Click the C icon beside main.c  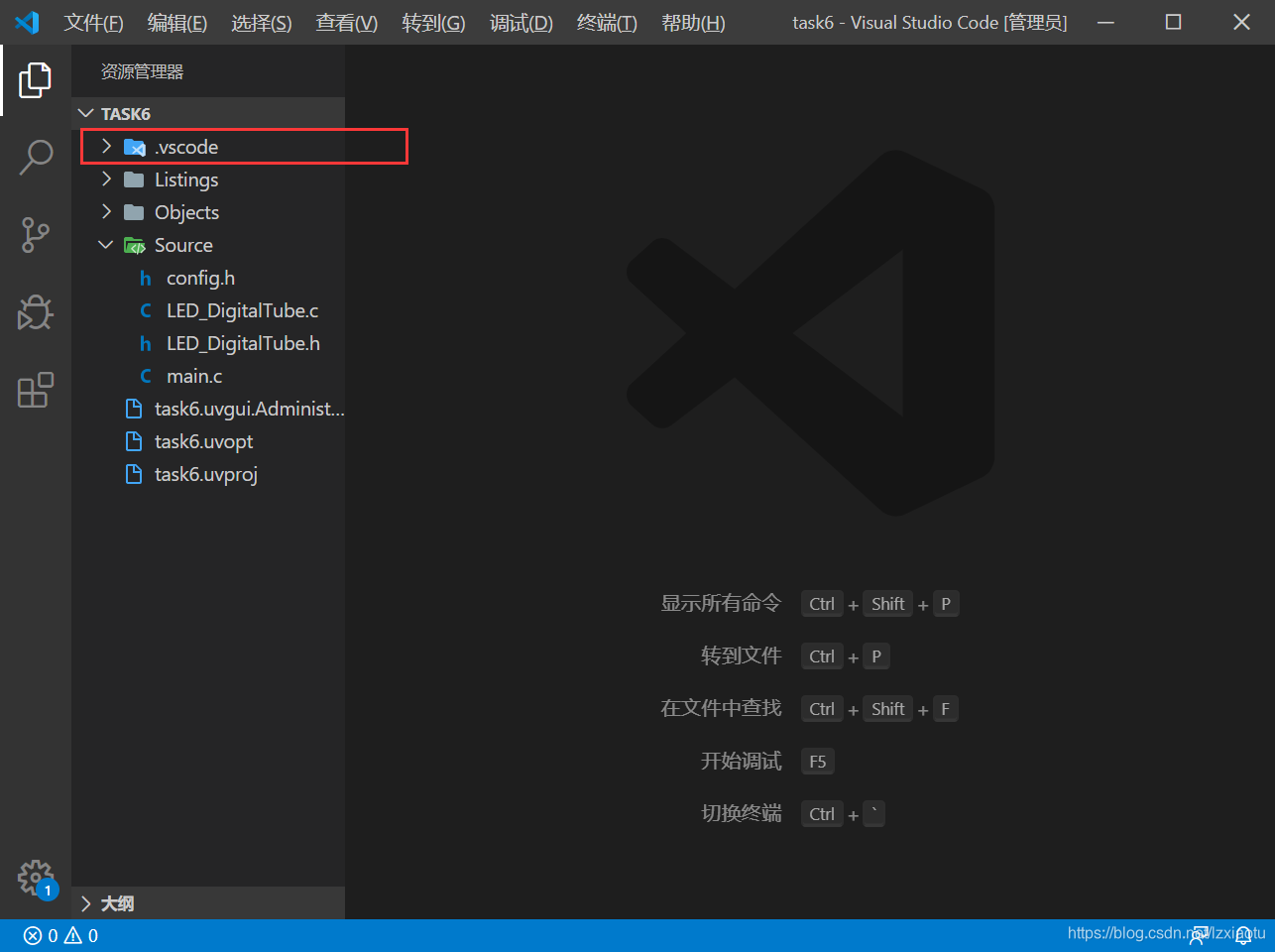[x=146, y=376]
